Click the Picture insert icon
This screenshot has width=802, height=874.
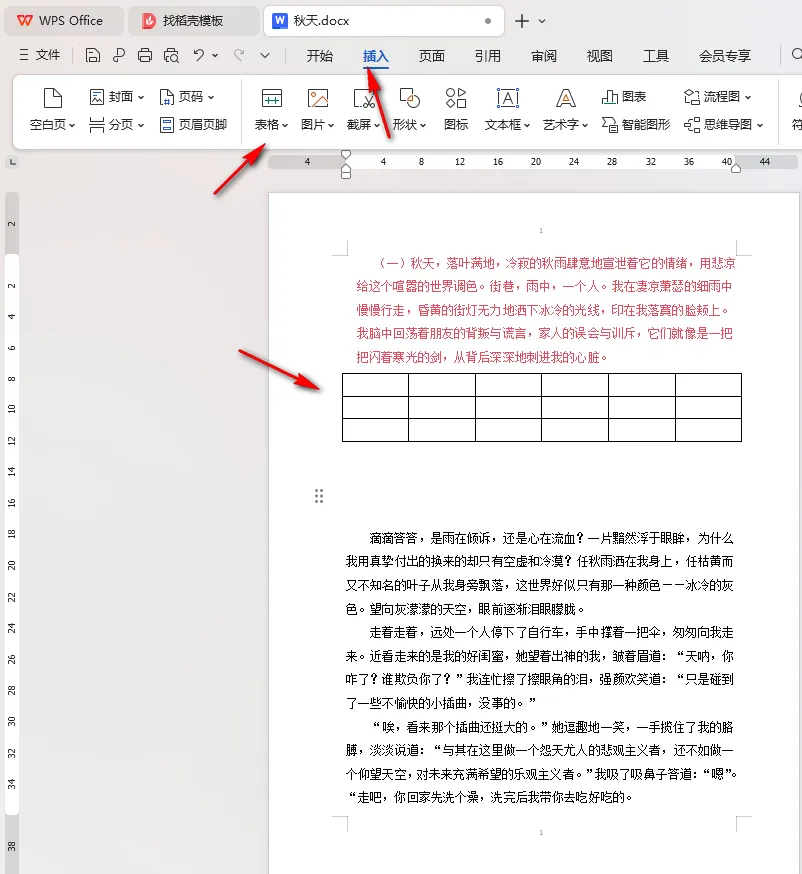318,98
